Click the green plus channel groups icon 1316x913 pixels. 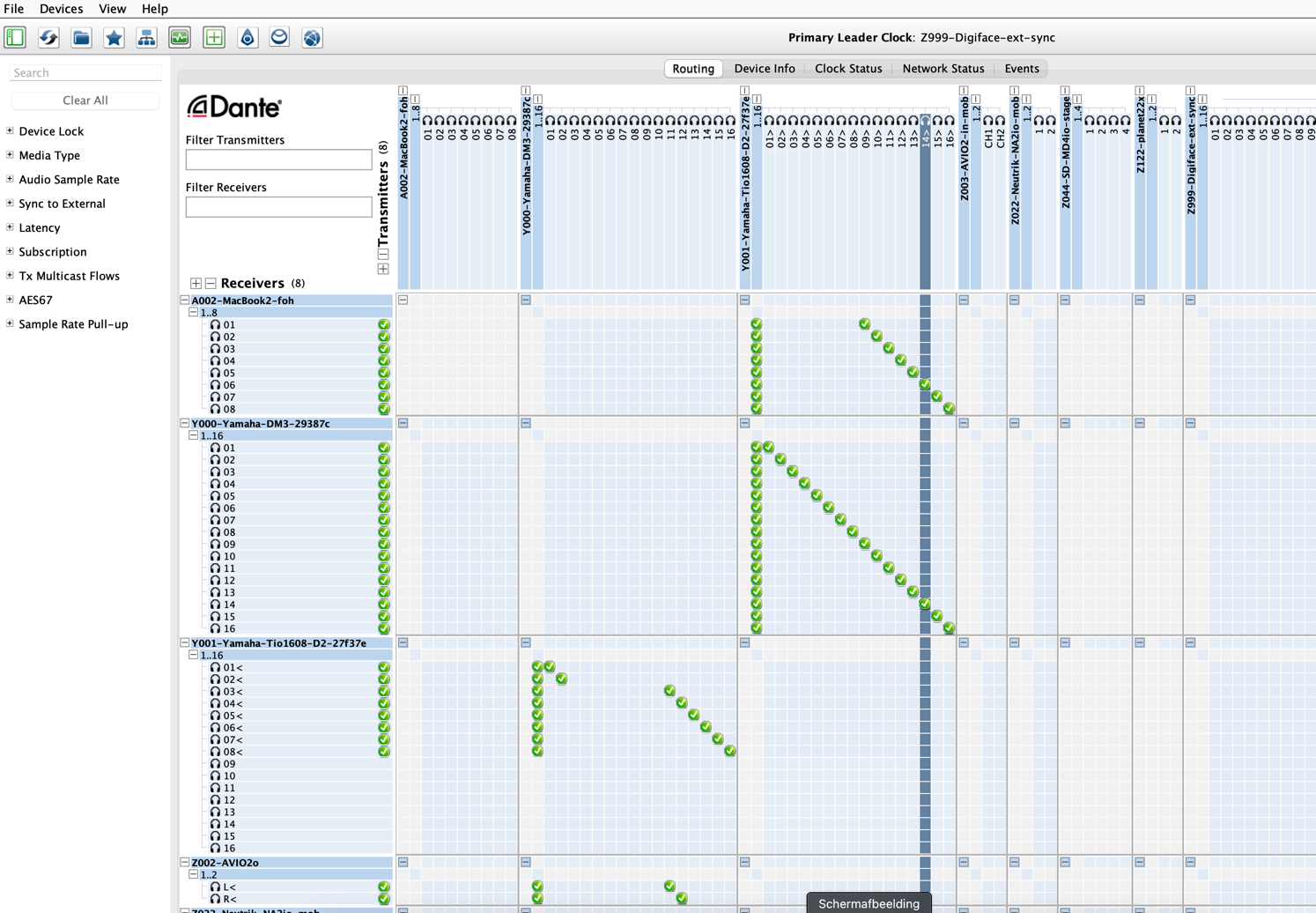coord(214,37)
